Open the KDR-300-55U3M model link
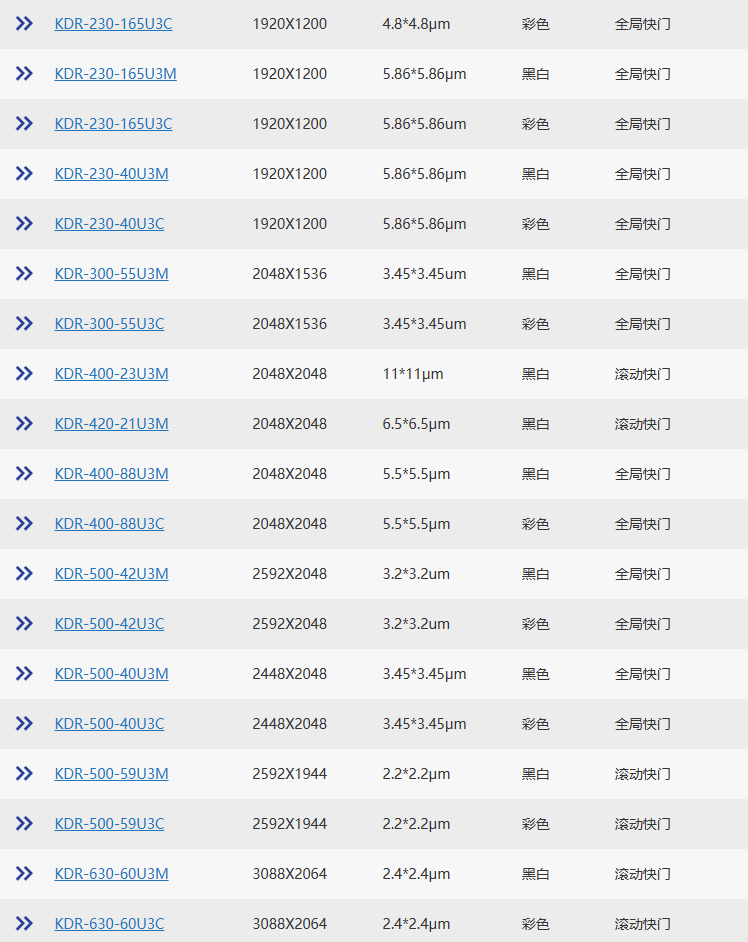Viewport: 748px width, 942px height. (x=111, y=274)
